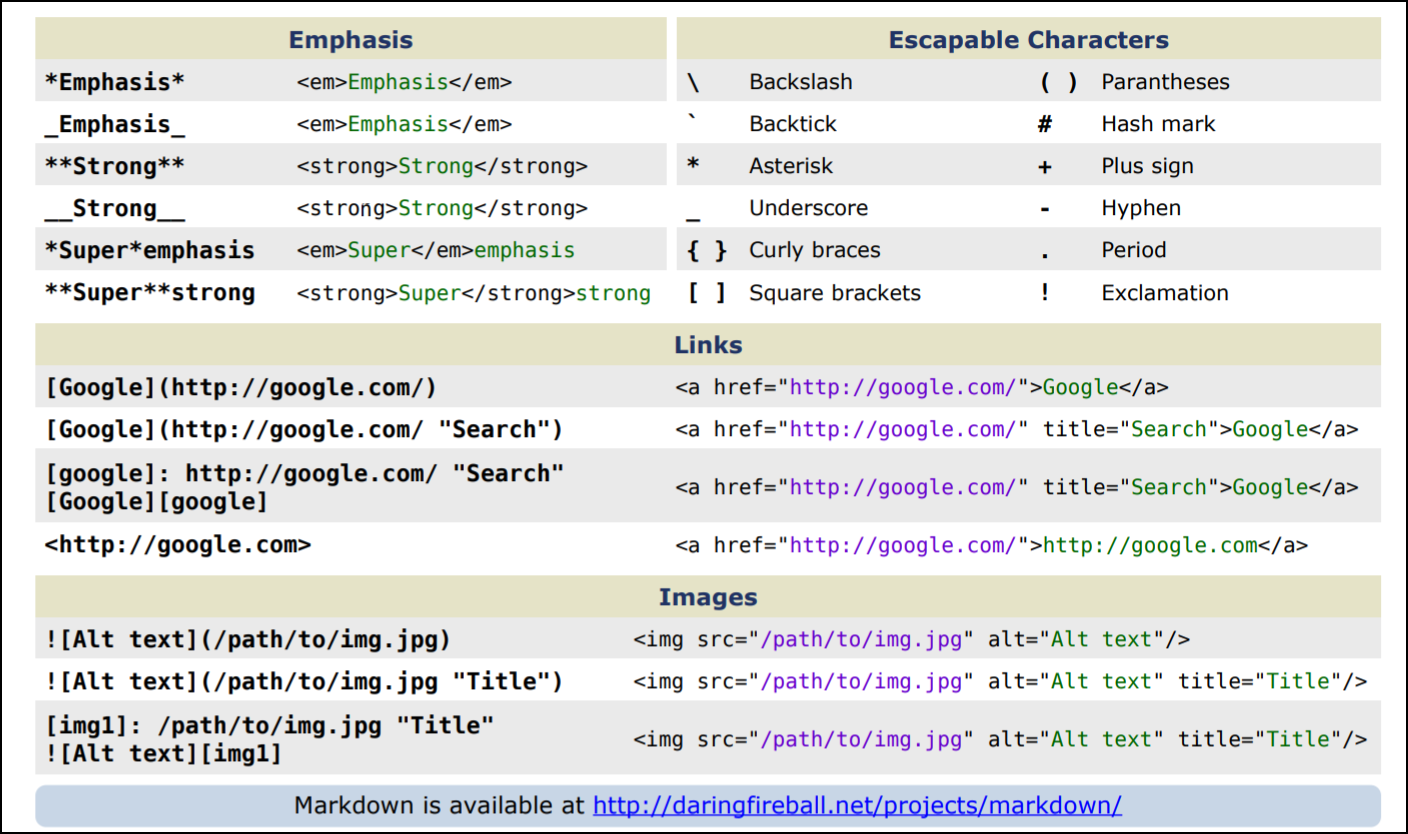The height and width of the screenshot is (834, 1408).
Task: Click the # symbol character
Action: pos(1045,124)
